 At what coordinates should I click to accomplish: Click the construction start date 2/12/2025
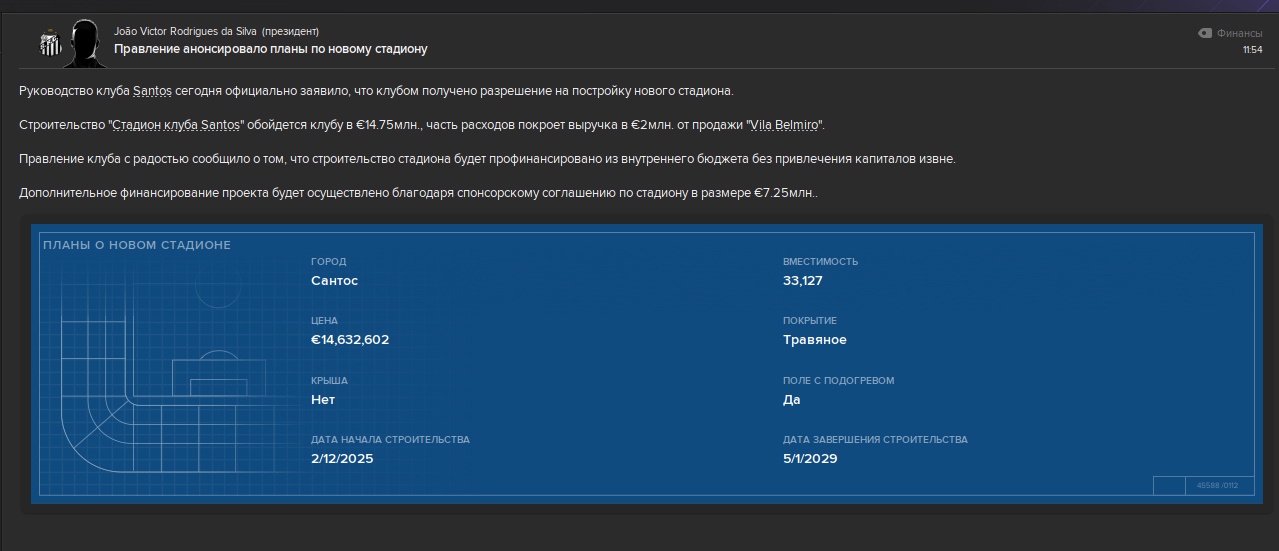pos(342,459)
